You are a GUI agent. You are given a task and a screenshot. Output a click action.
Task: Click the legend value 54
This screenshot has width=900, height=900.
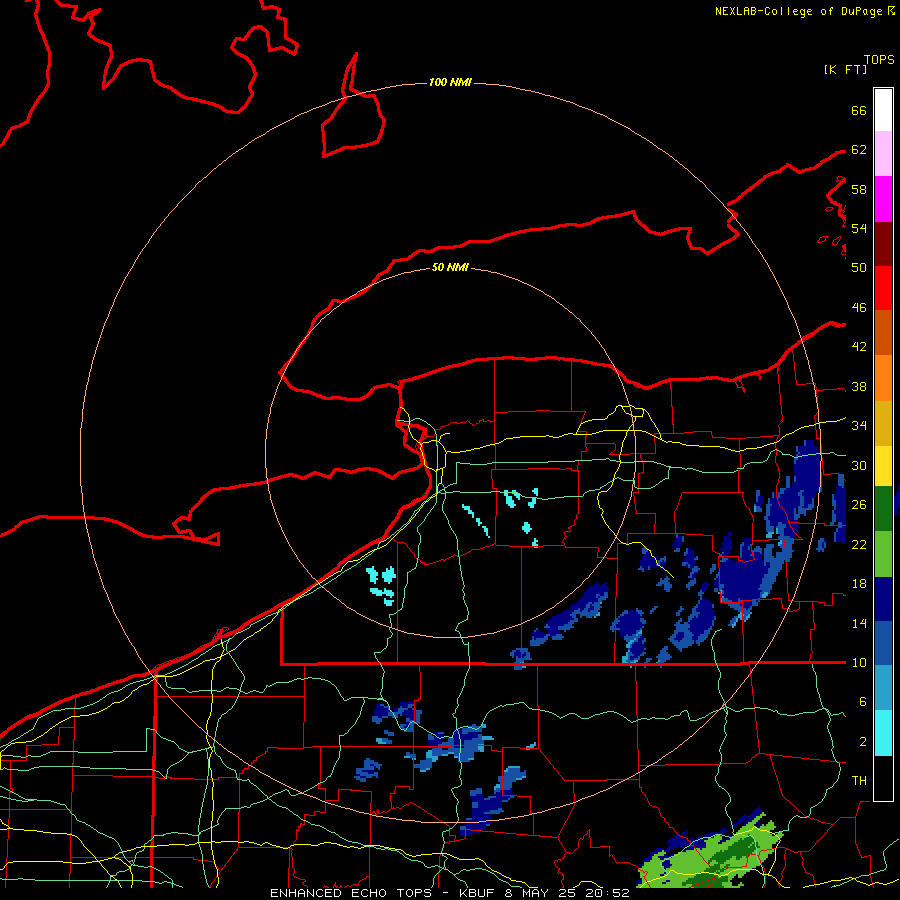[859, 228]
